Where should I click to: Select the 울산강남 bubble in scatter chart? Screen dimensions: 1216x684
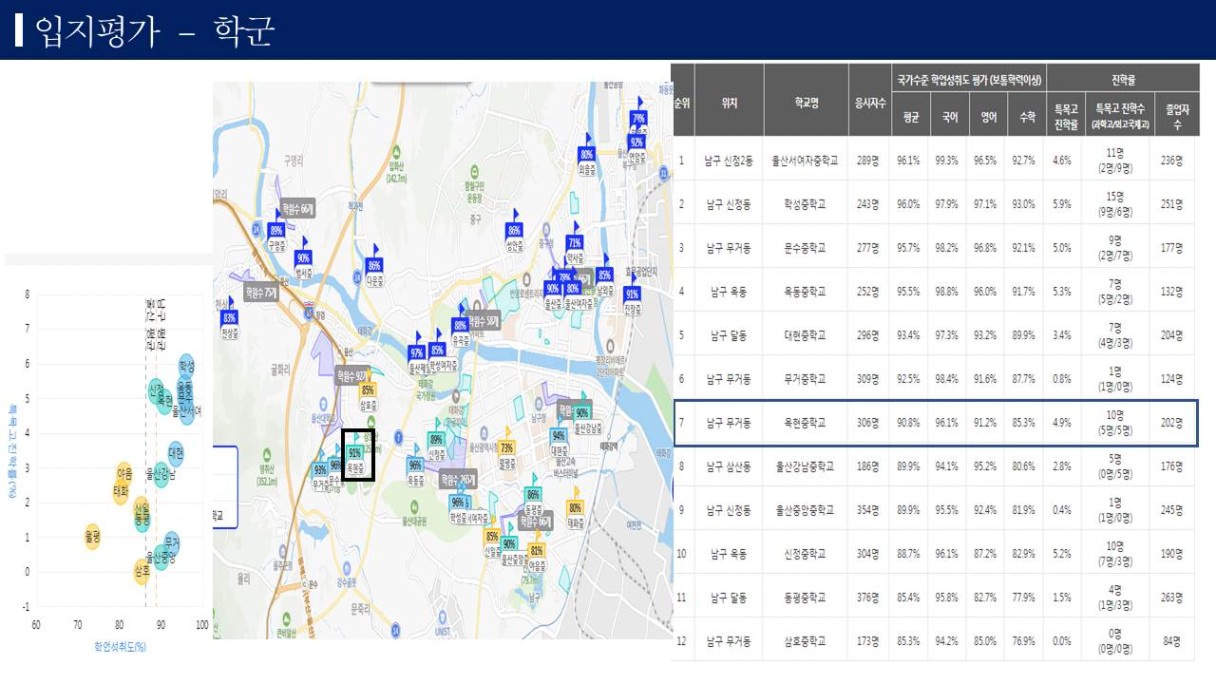(x=160, y=474)
